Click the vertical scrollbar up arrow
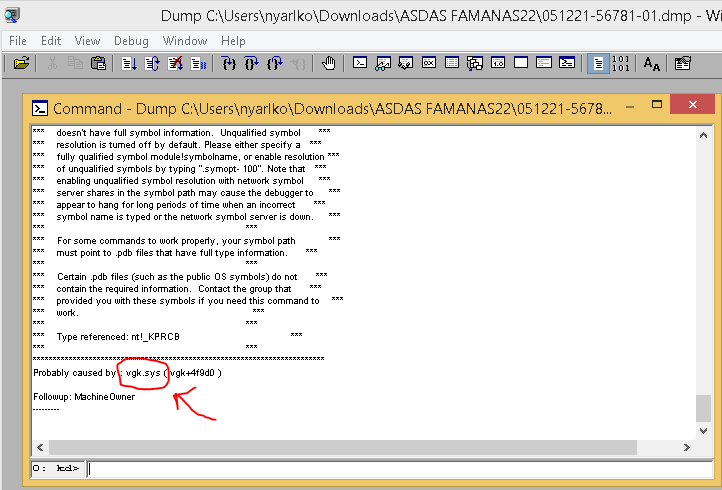This screenshot has height=490, width=722. (x=703, y=135)
